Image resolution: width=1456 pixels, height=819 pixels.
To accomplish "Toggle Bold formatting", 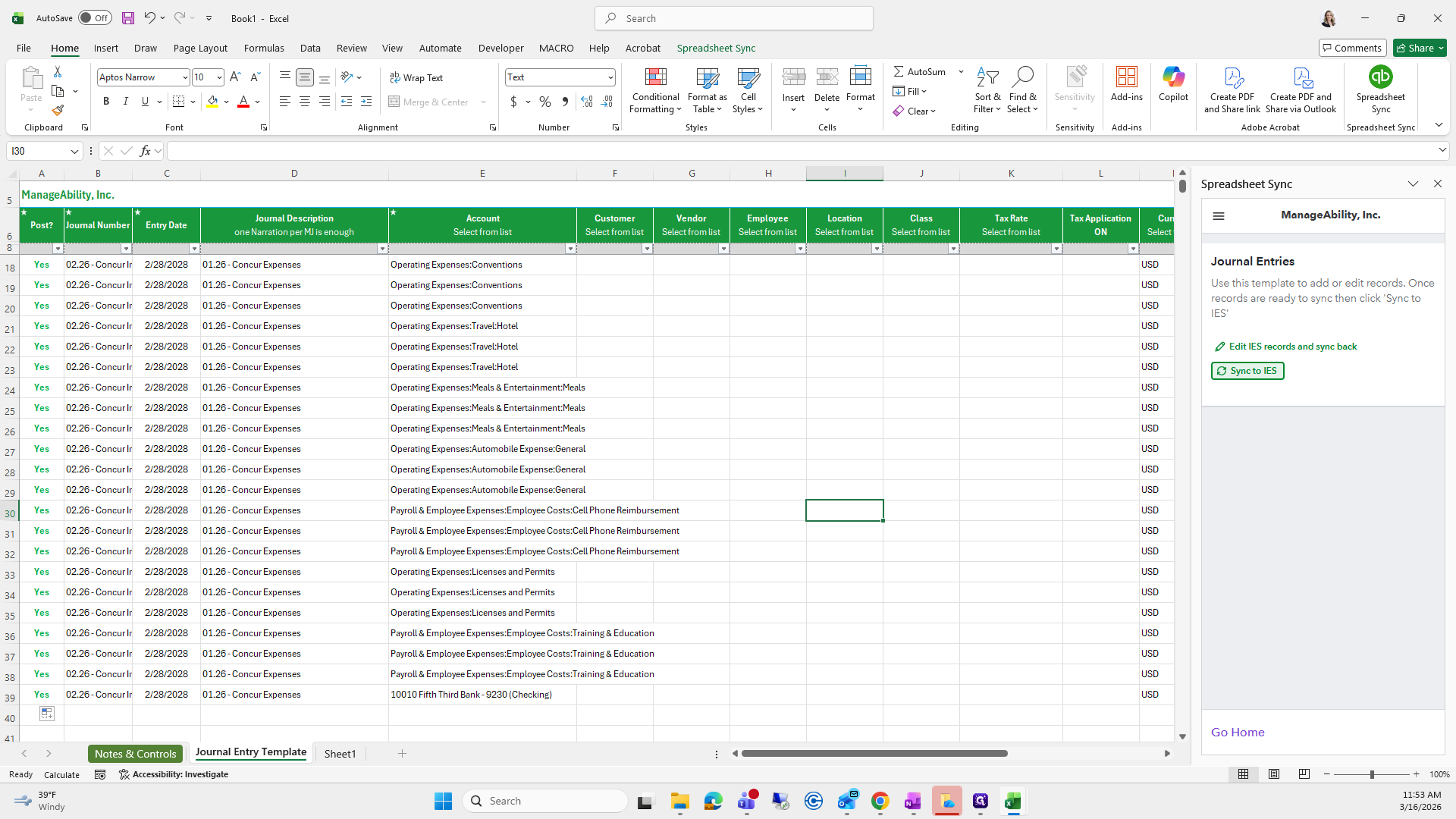I will point(106,102).
